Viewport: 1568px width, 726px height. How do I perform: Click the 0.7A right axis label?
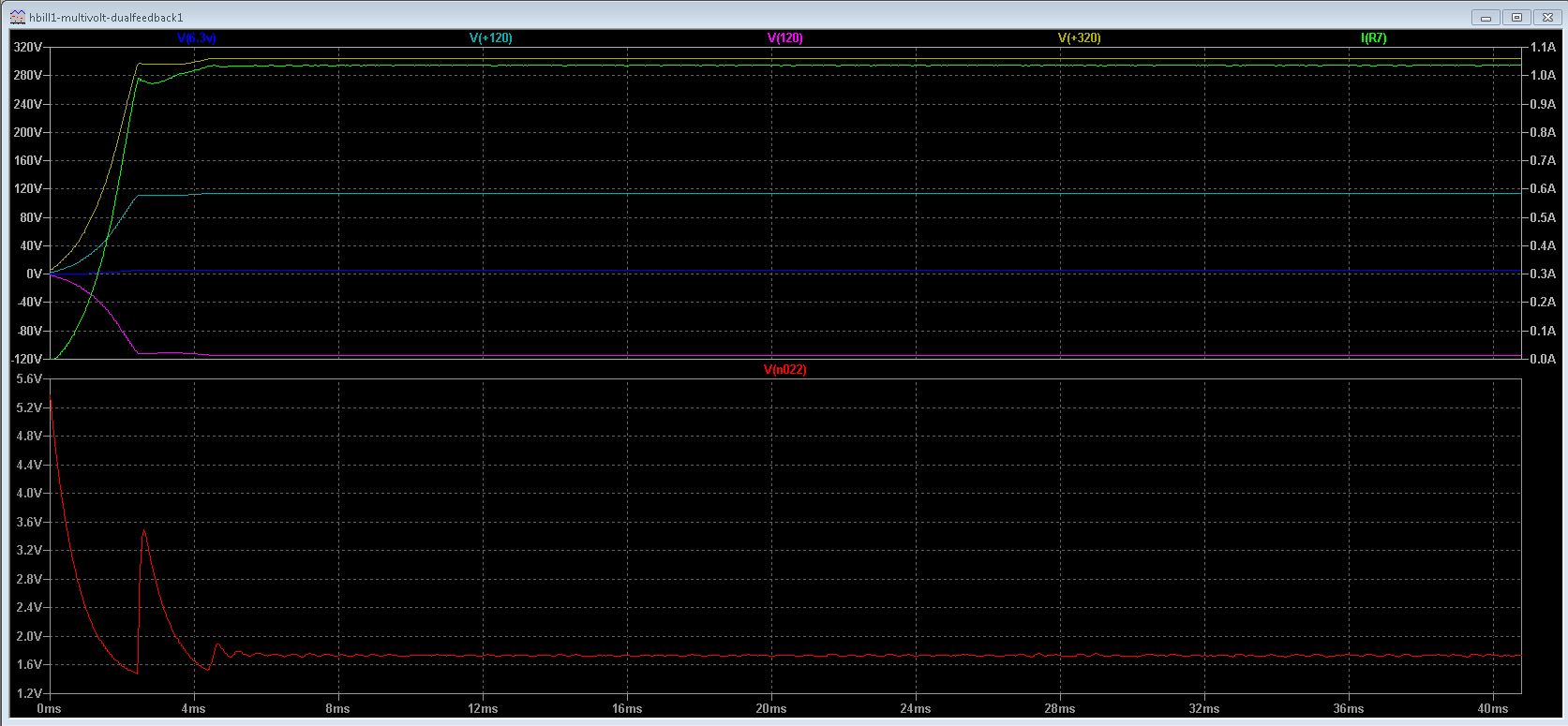coord(1543,160)
